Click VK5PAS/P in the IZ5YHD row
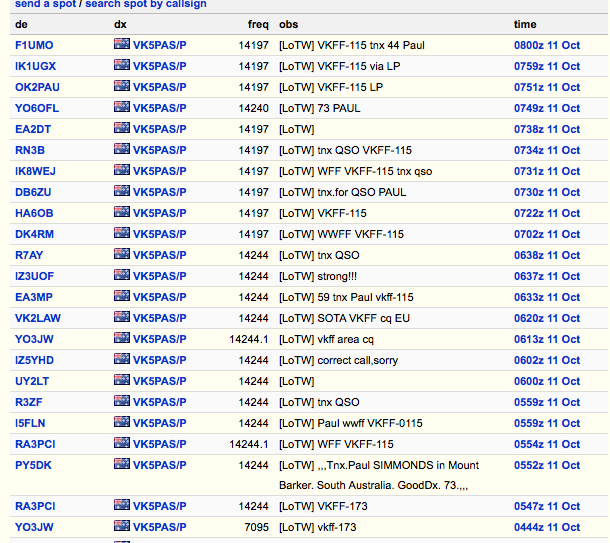Screen dimensions: 610x543 point(159,360)
